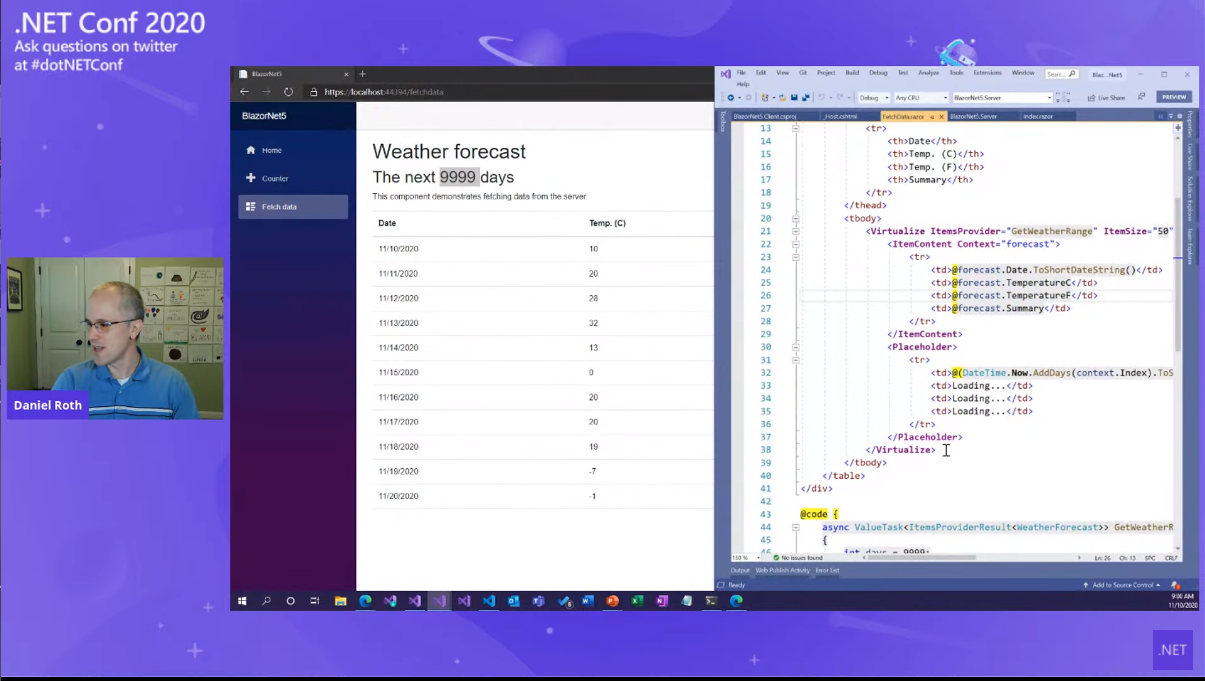The height and width of the screenshot is (681, 1205).
Task: Open the Home page in Blazor sidebar
Action: (293, 150)
